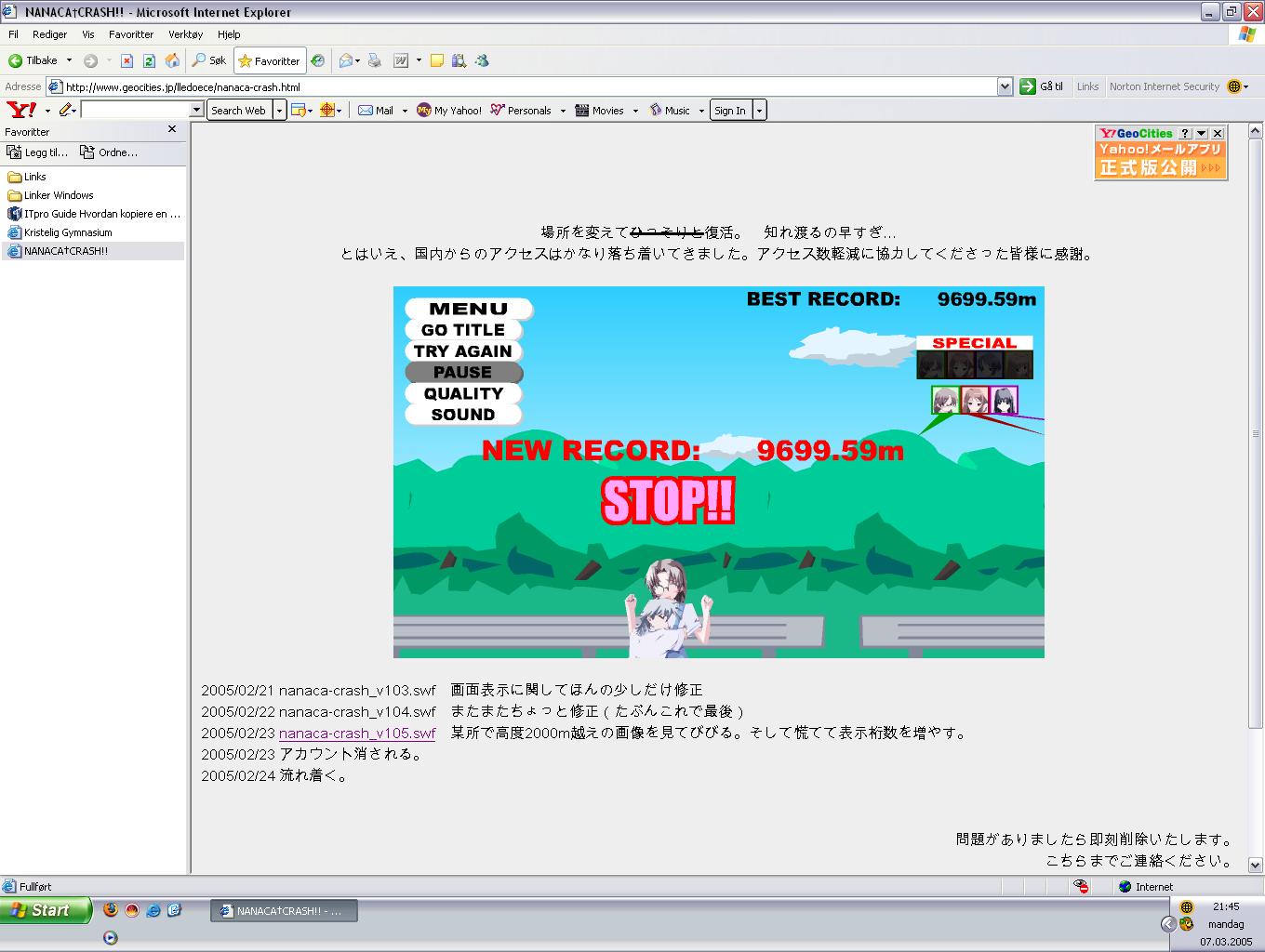
Task: Open the Linker Windows favorites folder
Action: [50, 195]
